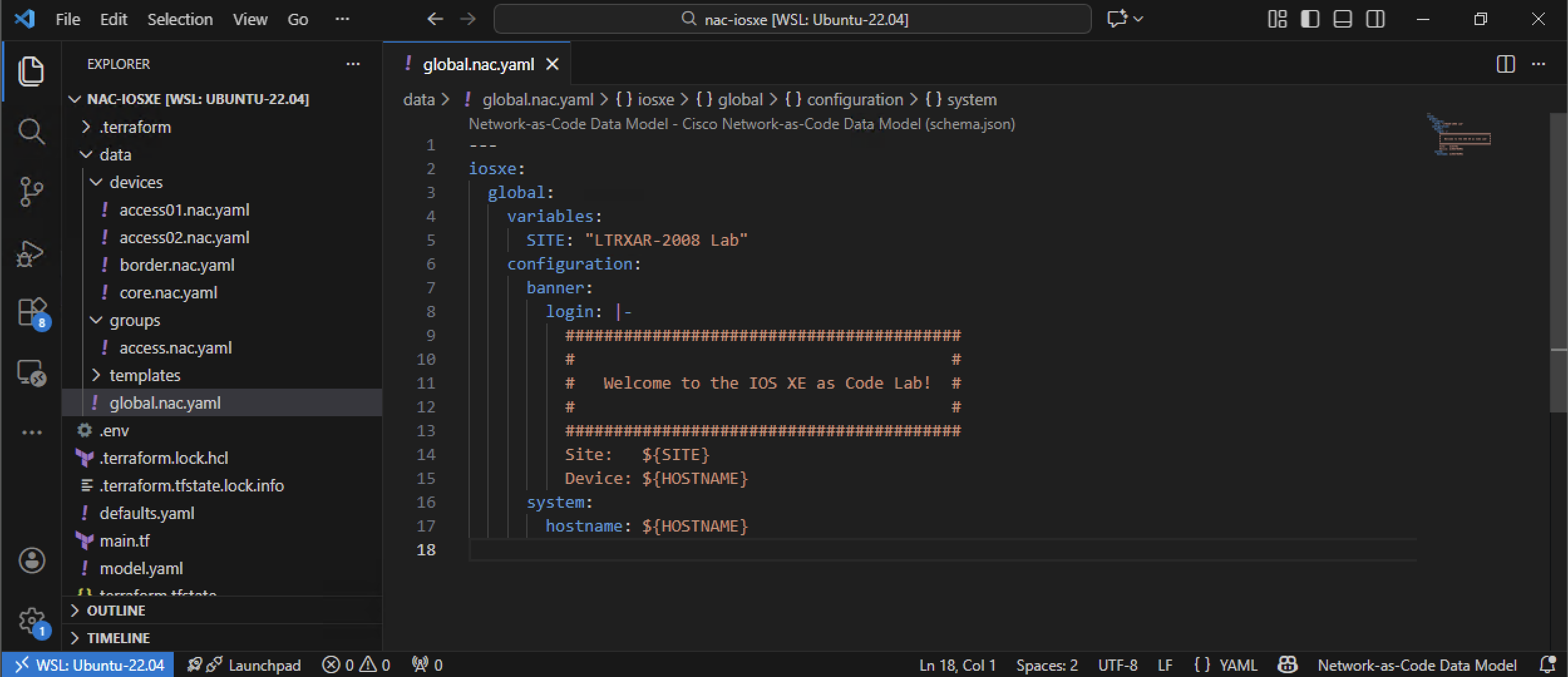This screenshot has height=677, width=1568.
Task: Open the Edit menu
Action: (114, 19)
